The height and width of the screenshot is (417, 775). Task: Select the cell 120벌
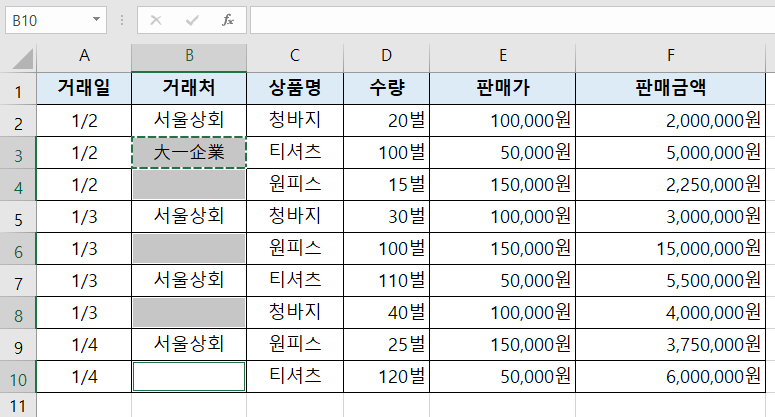tap(387, 377)
